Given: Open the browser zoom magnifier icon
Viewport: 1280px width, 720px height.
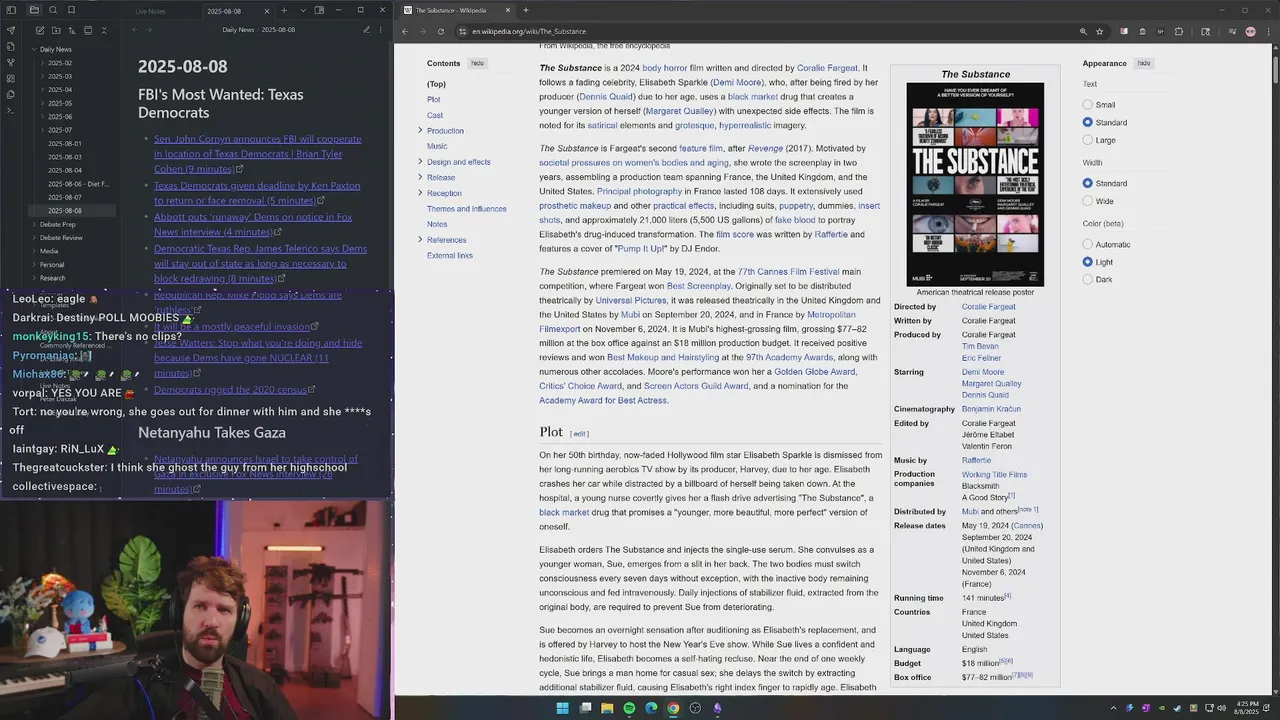Looking at the screenshot, I should click(1083, 31).
